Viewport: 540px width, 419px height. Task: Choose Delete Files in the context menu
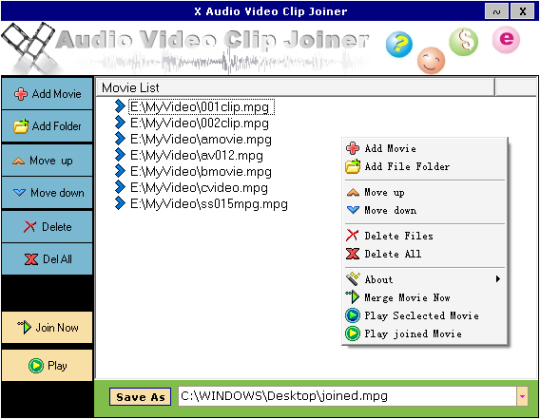click(425, 236)
